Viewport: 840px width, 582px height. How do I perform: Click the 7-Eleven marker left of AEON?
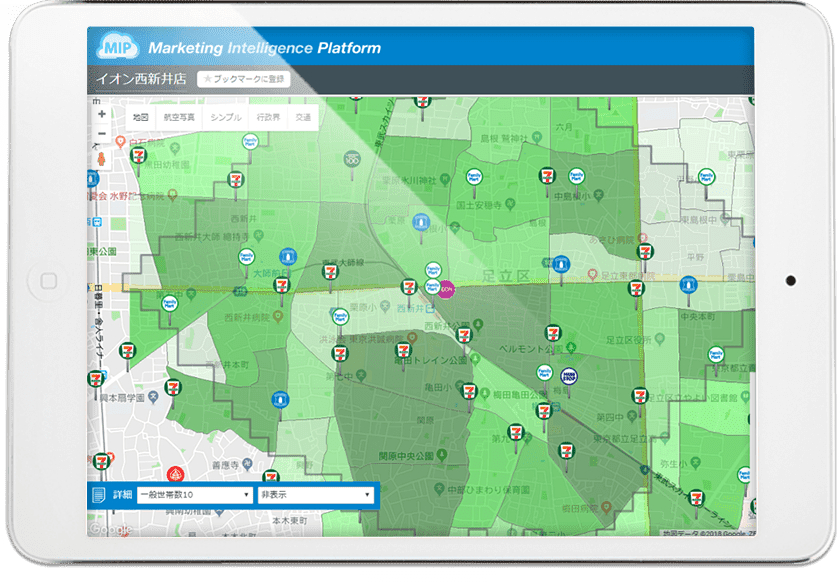coord(409,287)
